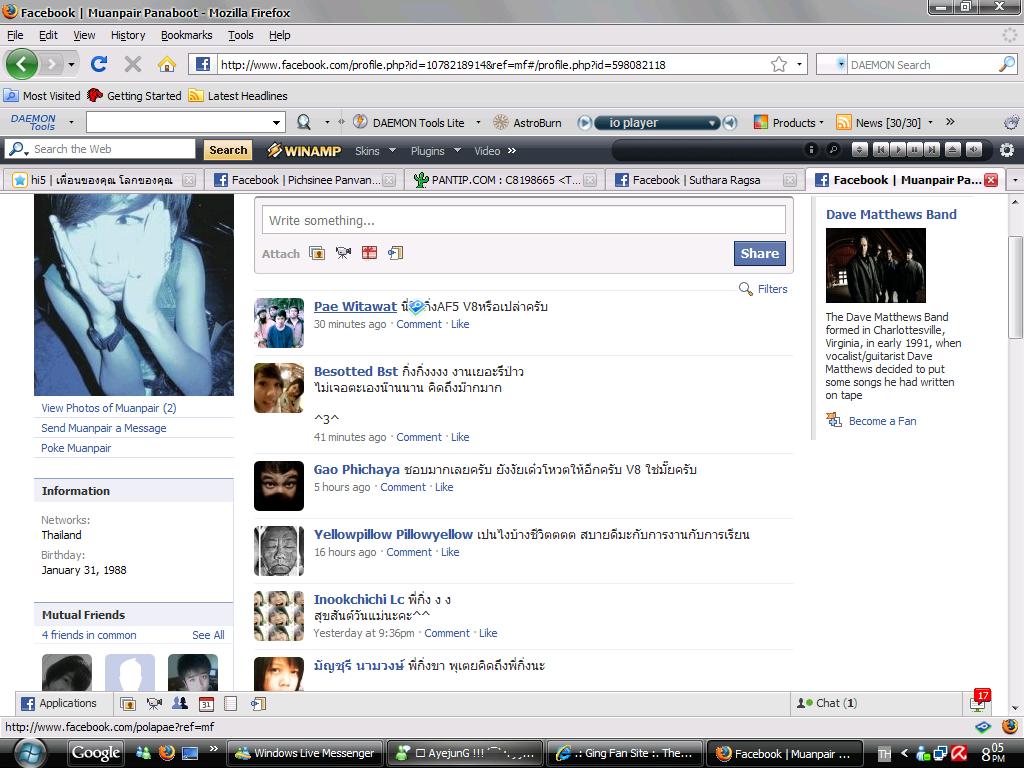
Task: Close the Facebook | Muanpair tab
Action: click(x=991, y=180)
